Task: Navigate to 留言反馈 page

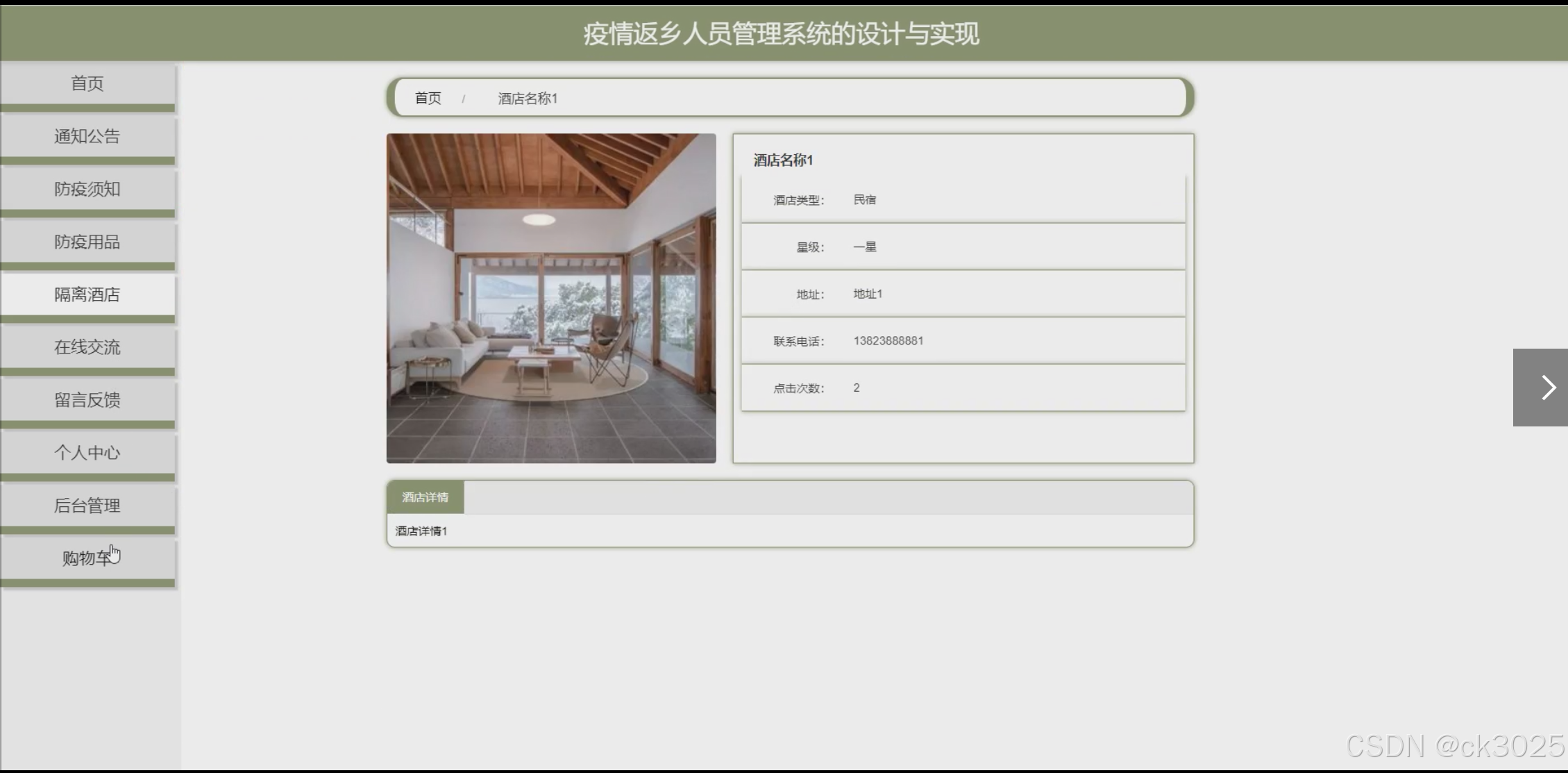Action: (x=87, y=400)
